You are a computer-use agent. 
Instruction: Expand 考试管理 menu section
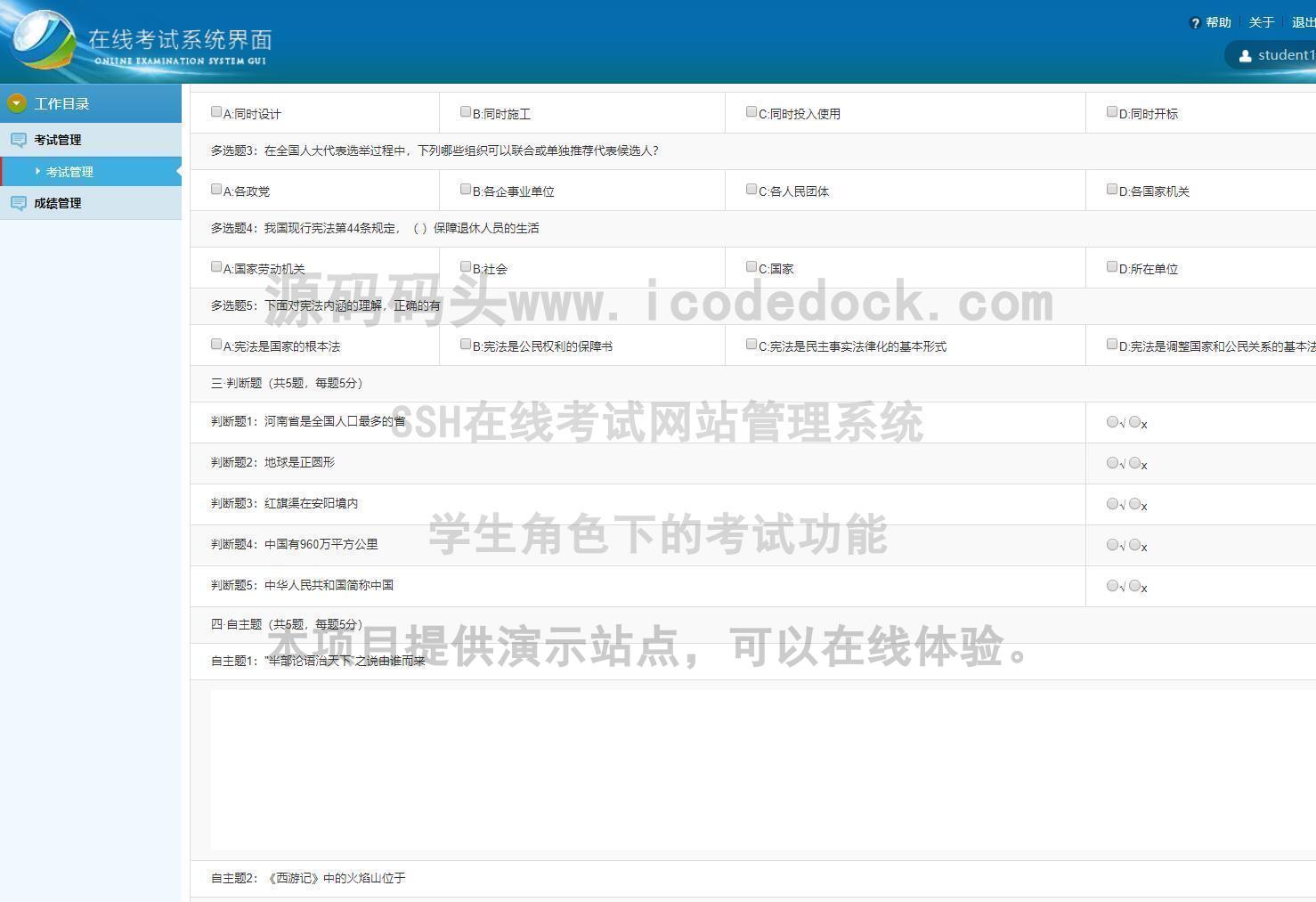click(x=91, y=140)
